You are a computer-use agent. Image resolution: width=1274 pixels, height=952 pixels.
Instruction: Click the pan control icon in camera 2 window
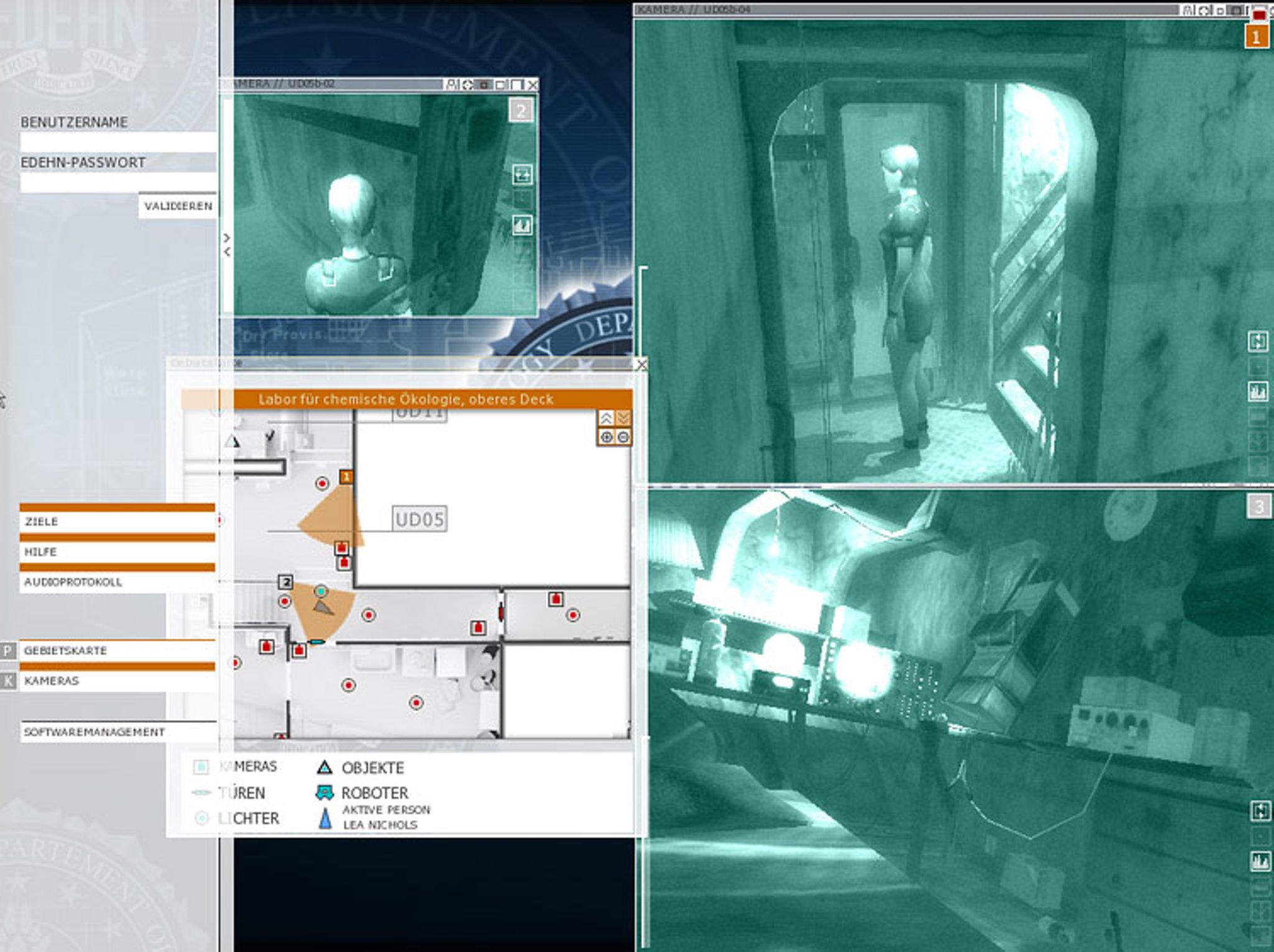click(522, 175)
